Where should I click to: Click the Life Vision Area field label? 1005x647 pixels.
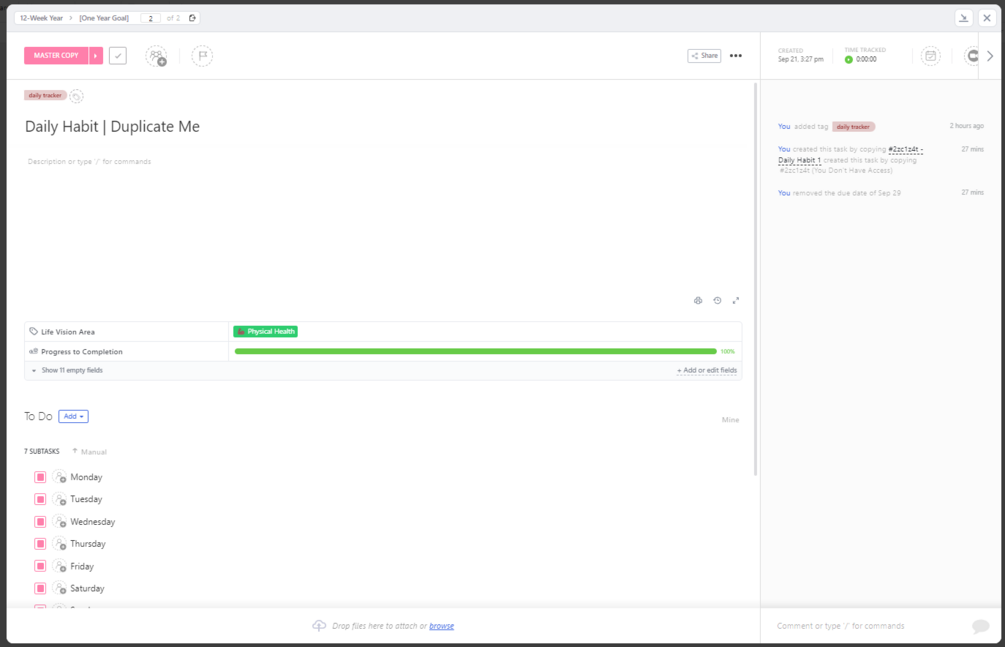[x=67, y=332]
